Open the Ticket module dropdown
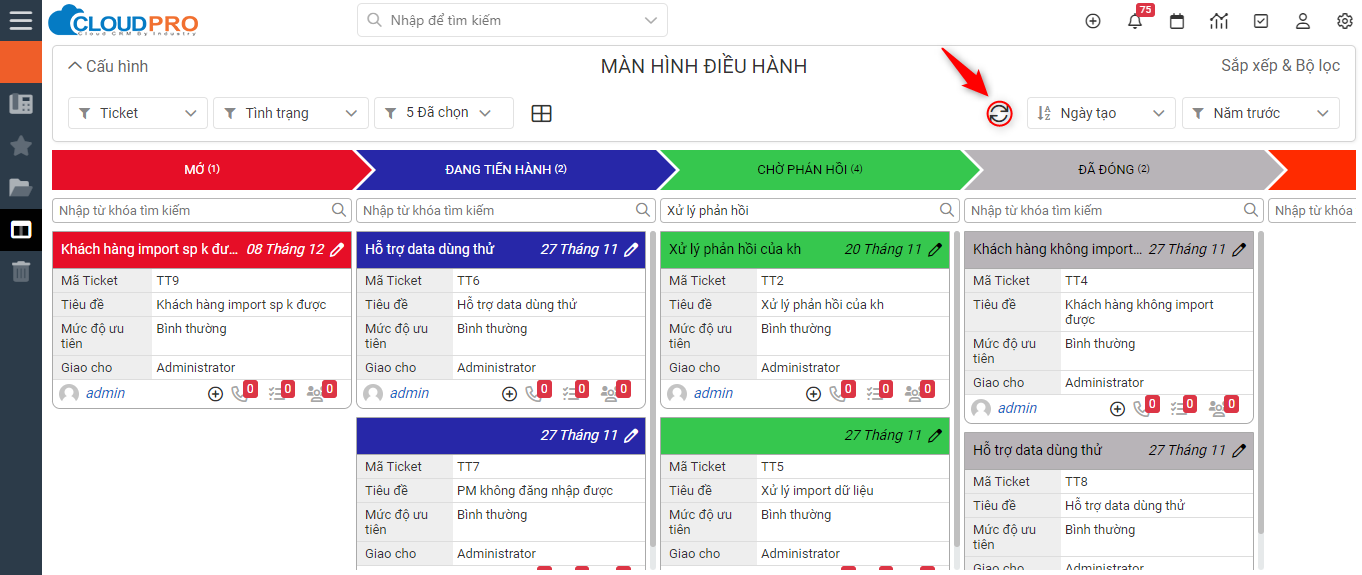 click(138, 113)
